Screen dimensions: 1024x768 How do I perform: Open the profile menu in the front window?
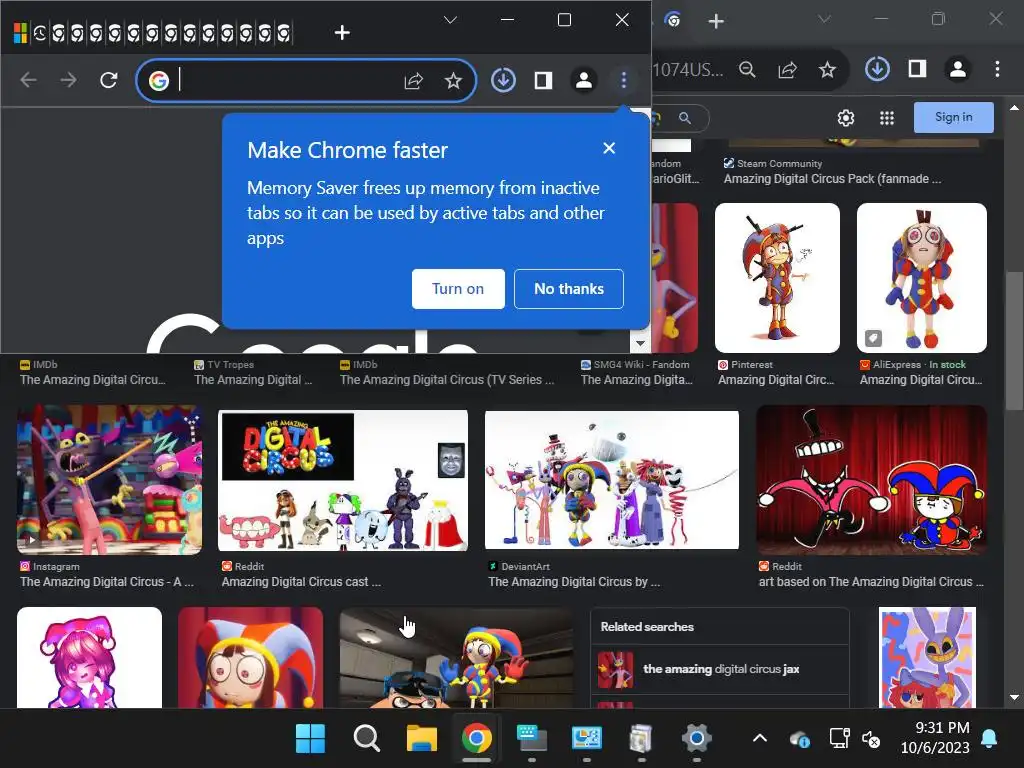(x=584, y=80)
